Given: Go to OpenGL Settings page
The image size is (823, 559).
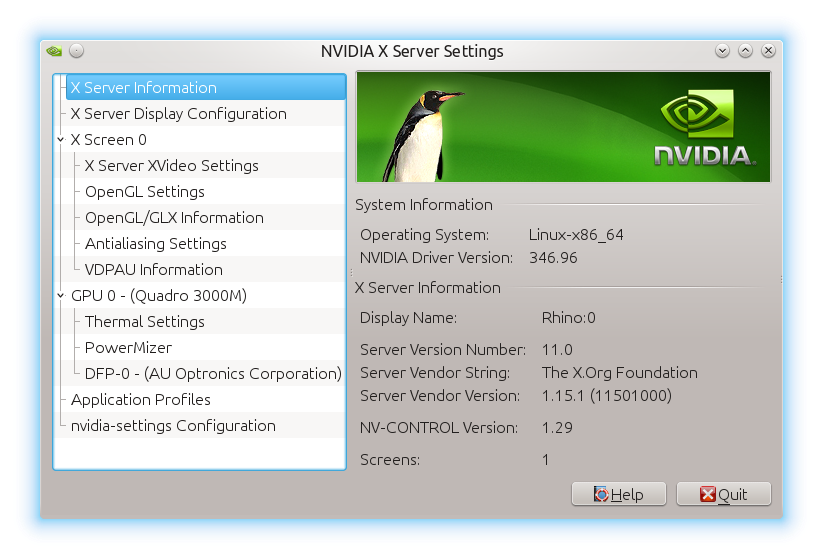Looking at the screenshot, I should tap(145, 192).
